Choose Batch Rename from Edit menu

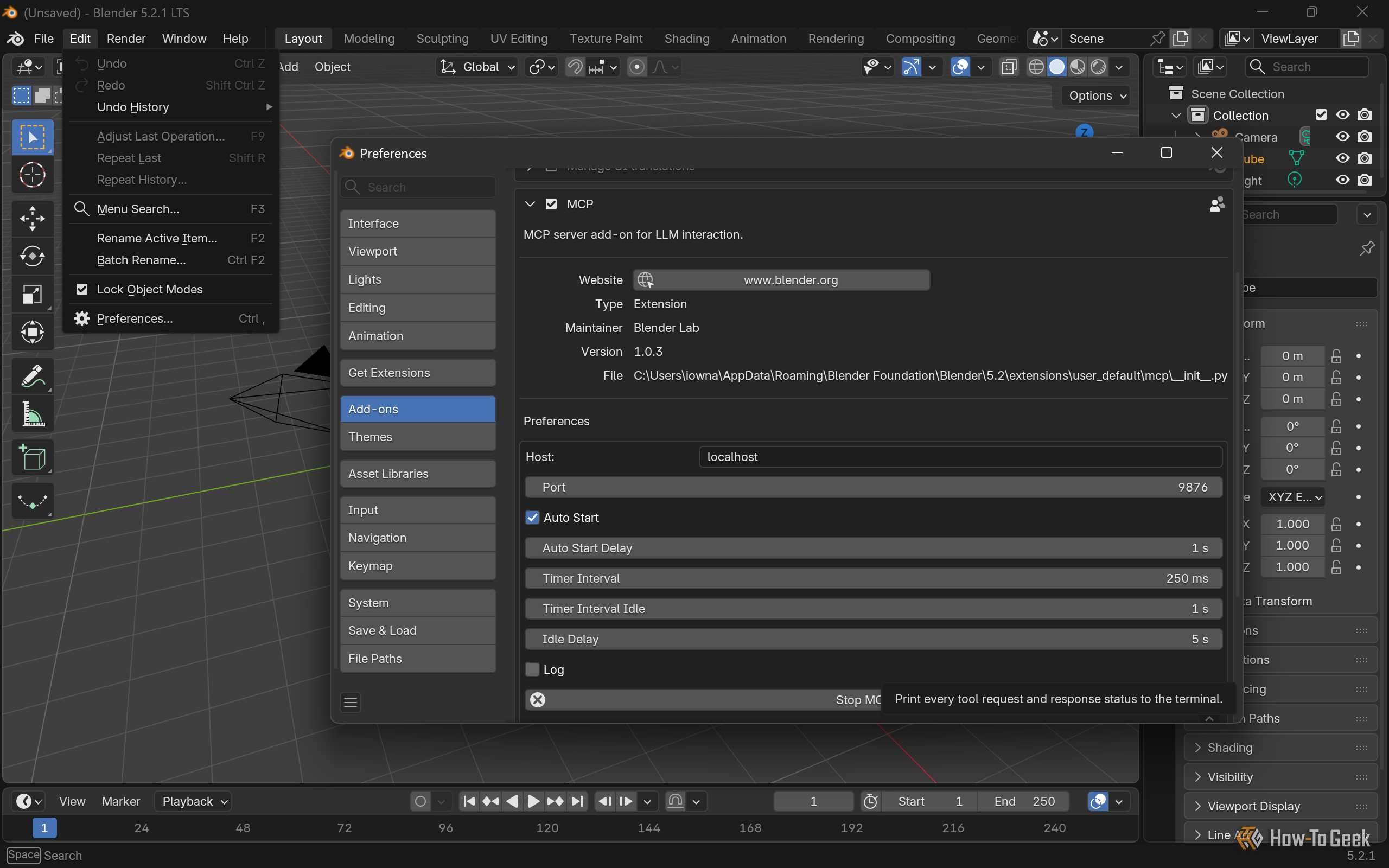pyautogui.click(x=171, y=260)
